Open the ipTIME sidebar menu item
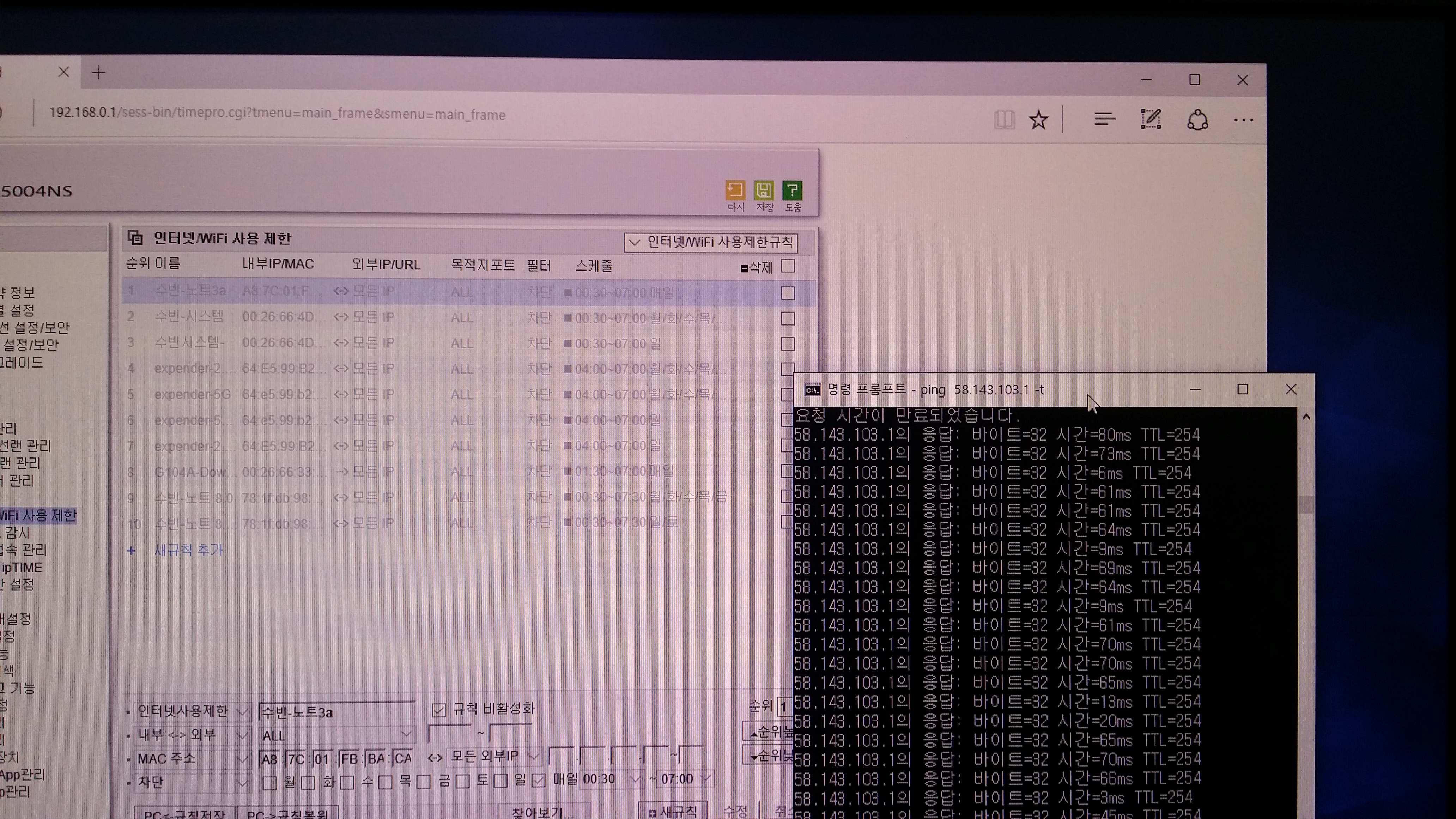1456x819 pixels. pos(22,568)
